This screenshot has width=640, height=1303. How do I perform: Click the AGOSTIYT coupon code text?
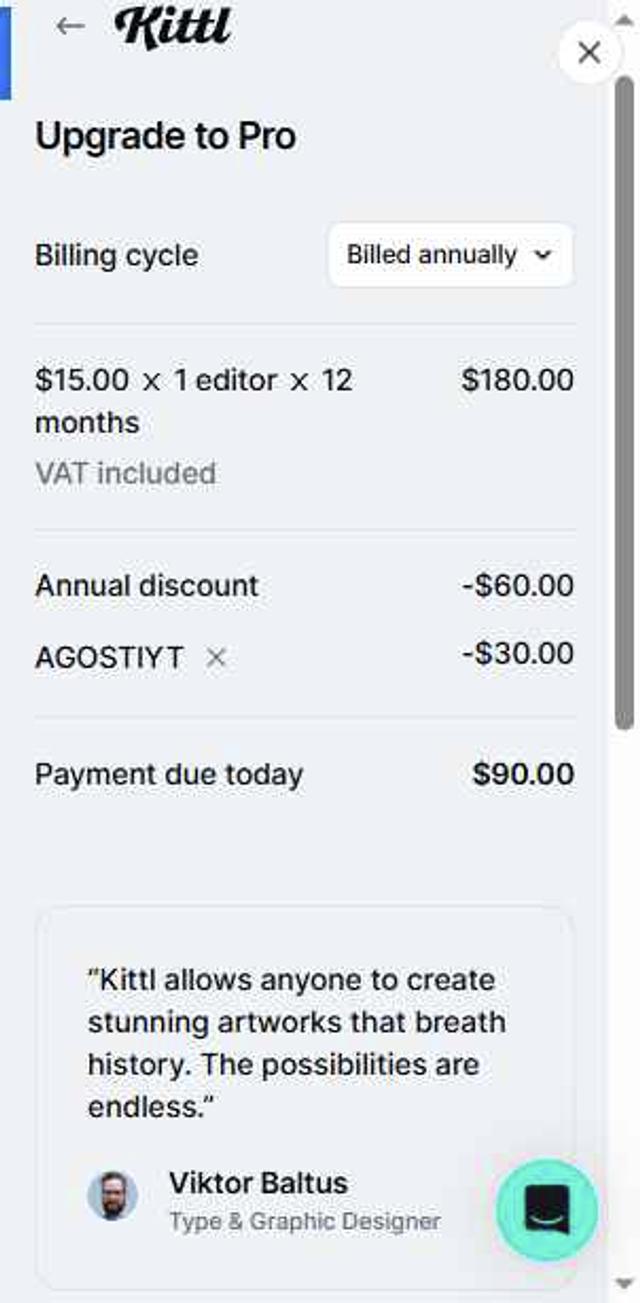[x=109, y=658]
